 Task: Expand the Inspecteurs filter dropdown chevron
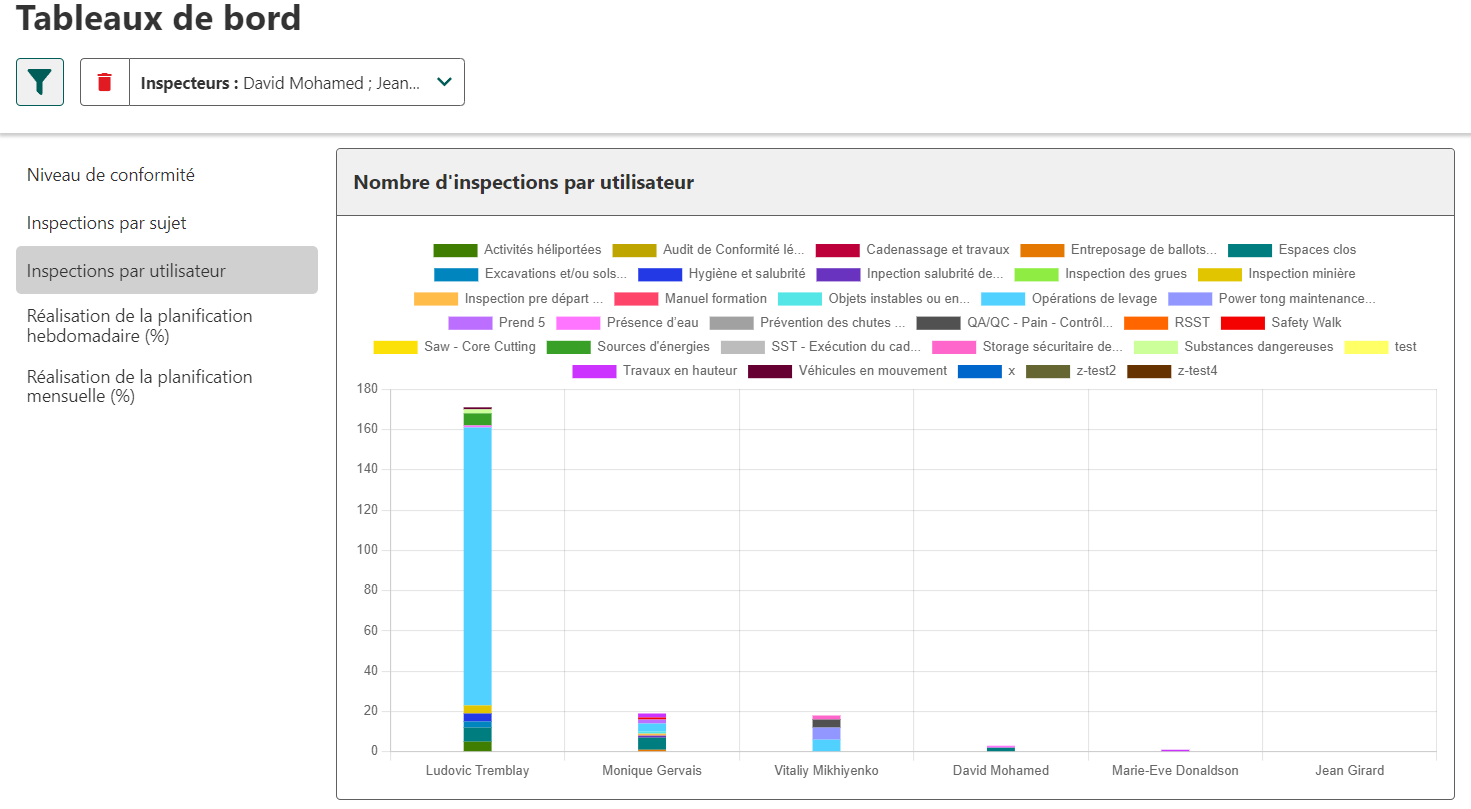coord(445,83)
